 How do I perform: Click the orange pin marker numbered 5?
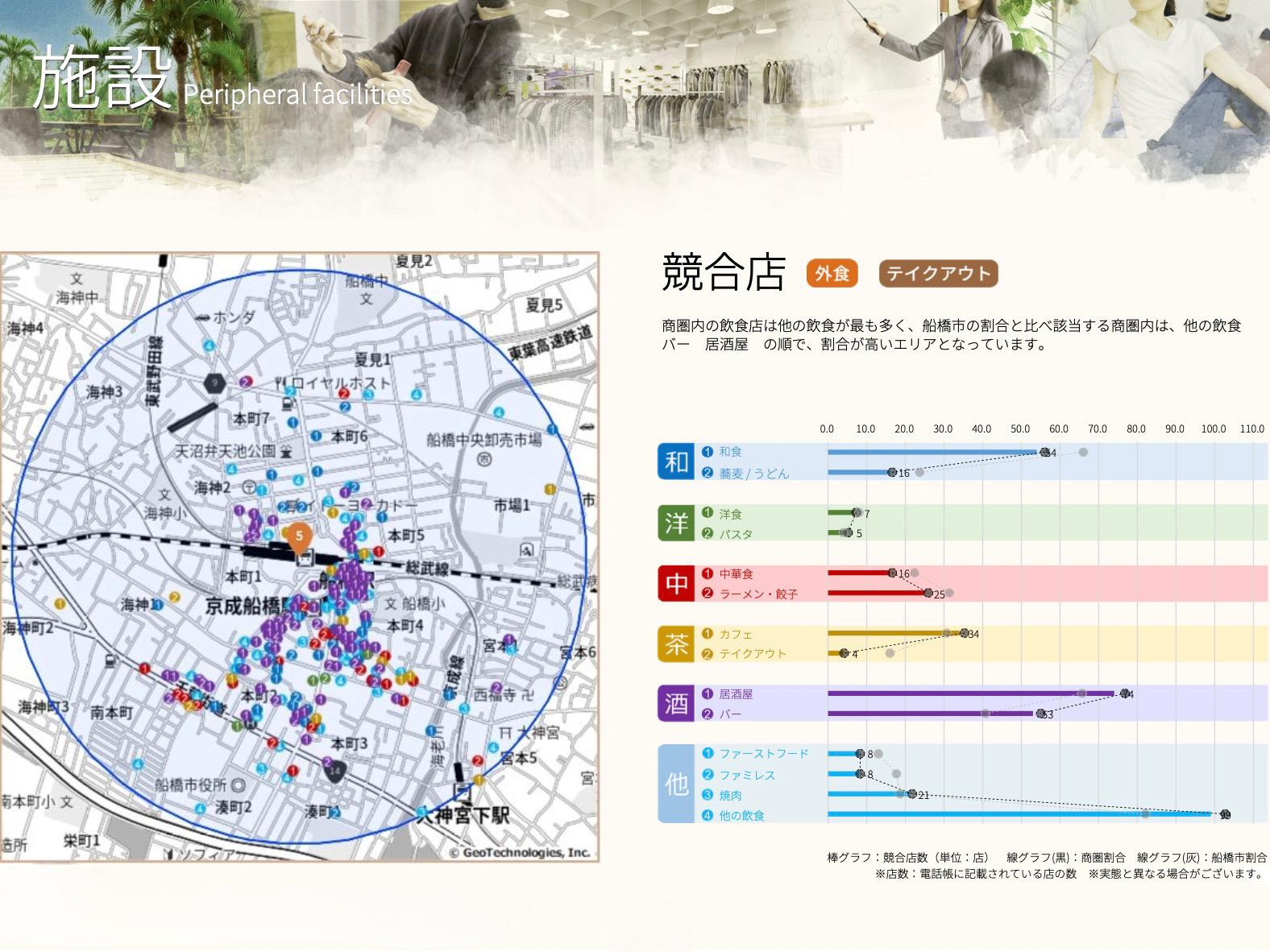click(299, 536)
